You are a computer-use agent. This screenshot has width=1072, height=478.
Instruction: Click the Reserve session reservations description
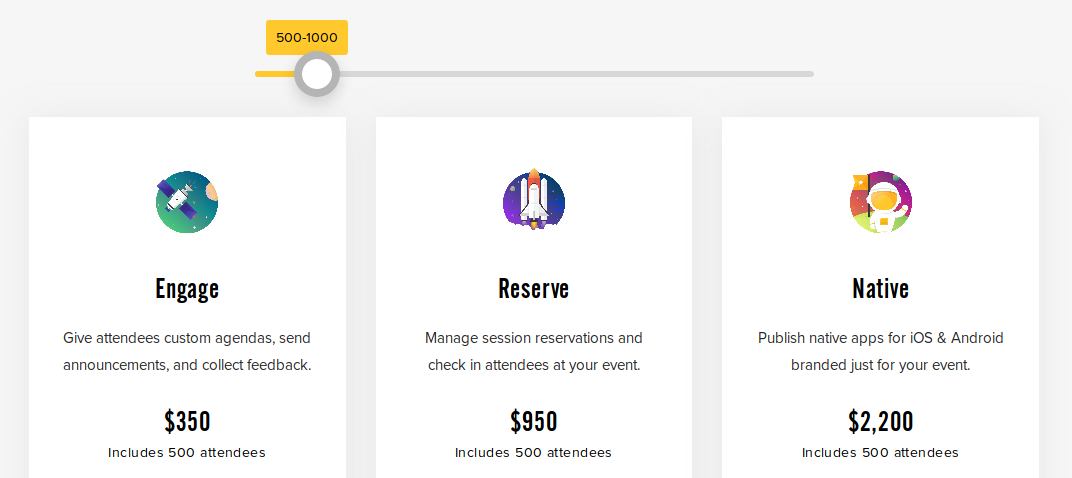(x=534, y=351)
